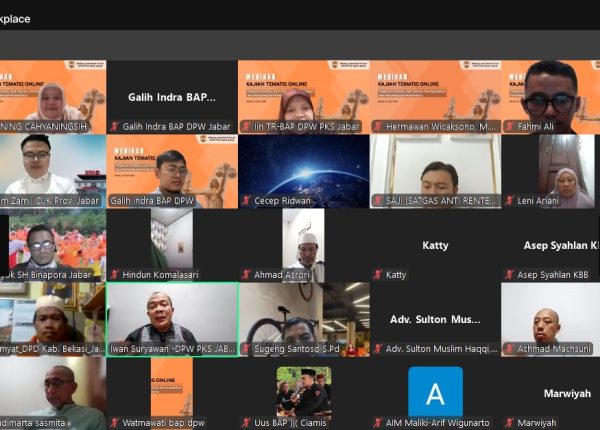Click large Galih Indra BAP... placeholder name
Screen dimensions: 600x430
pos(172,97)
